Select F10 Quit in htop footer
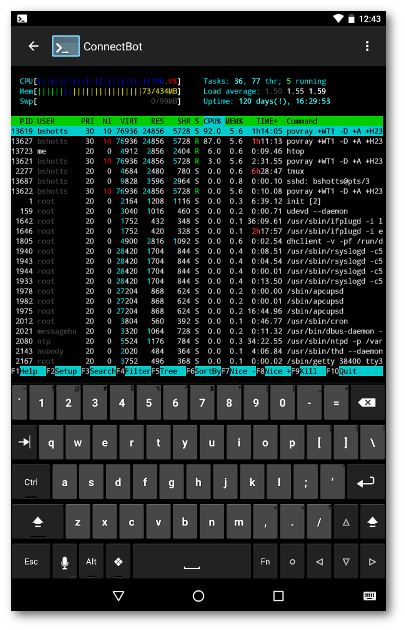The height and width of the screenshot is (630, 405). click(x=354, y=371)
